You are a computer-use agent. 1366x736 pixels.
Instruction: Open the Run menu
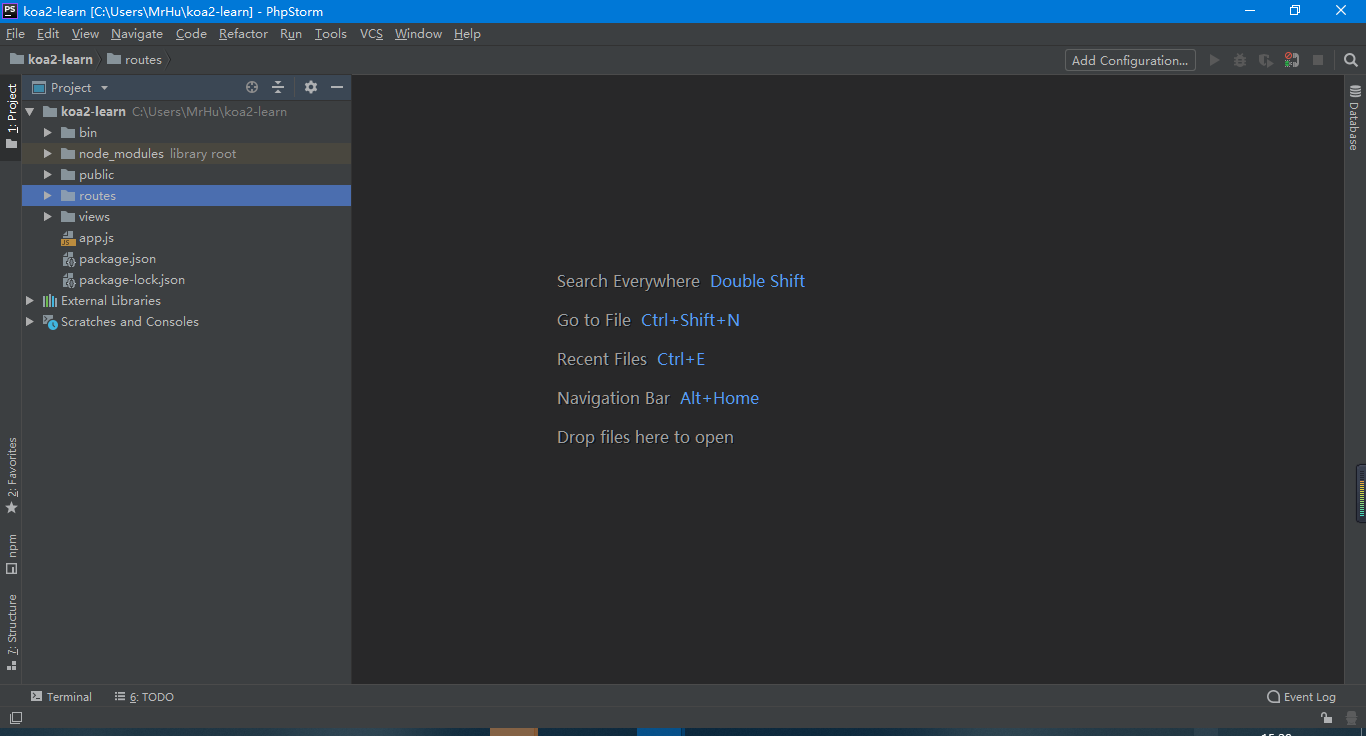coord(291,34)
